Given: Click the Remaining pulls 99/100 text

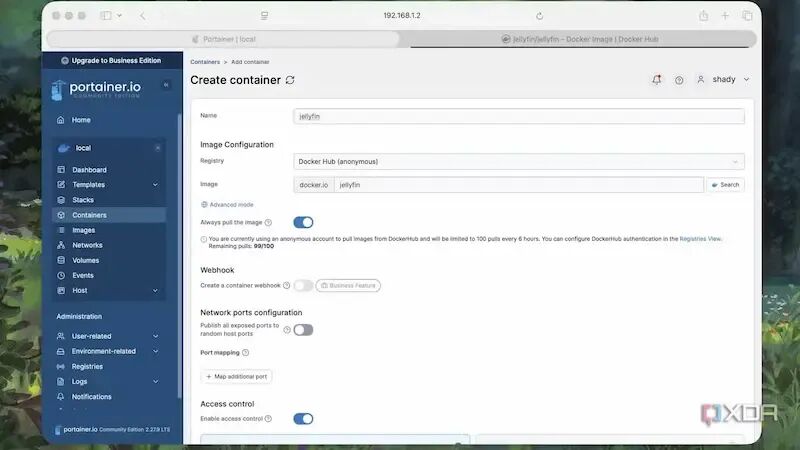Looking at the screenshot, I should (x=241, y=246).
